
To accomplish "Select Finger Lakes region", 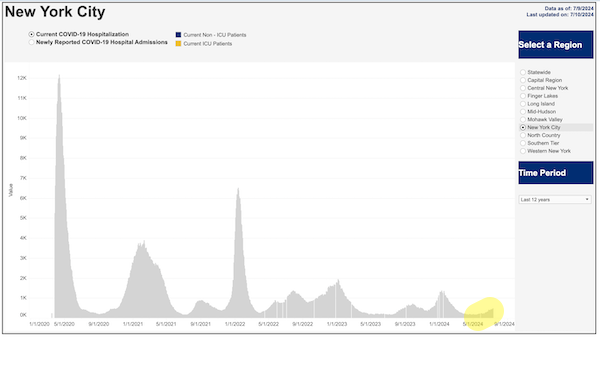I will pos(523,96).
